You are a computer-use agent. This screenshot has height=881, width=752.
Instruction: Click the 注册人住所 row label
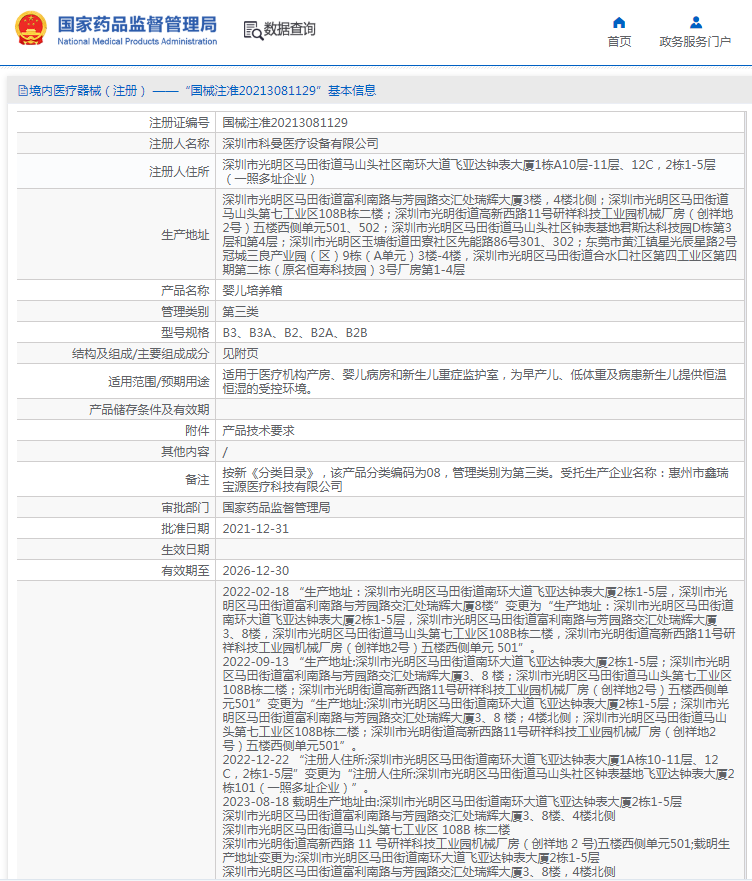(x=179, y=172)
